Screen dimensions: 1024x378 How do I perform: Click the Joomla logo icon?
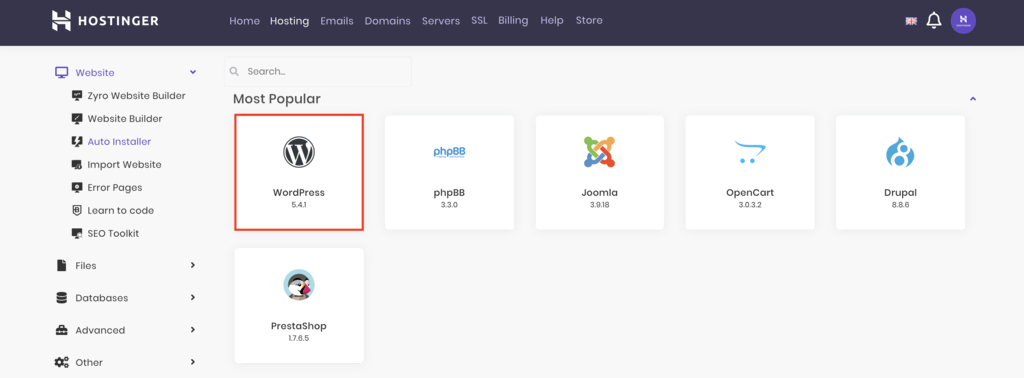[x=600, y=152]
